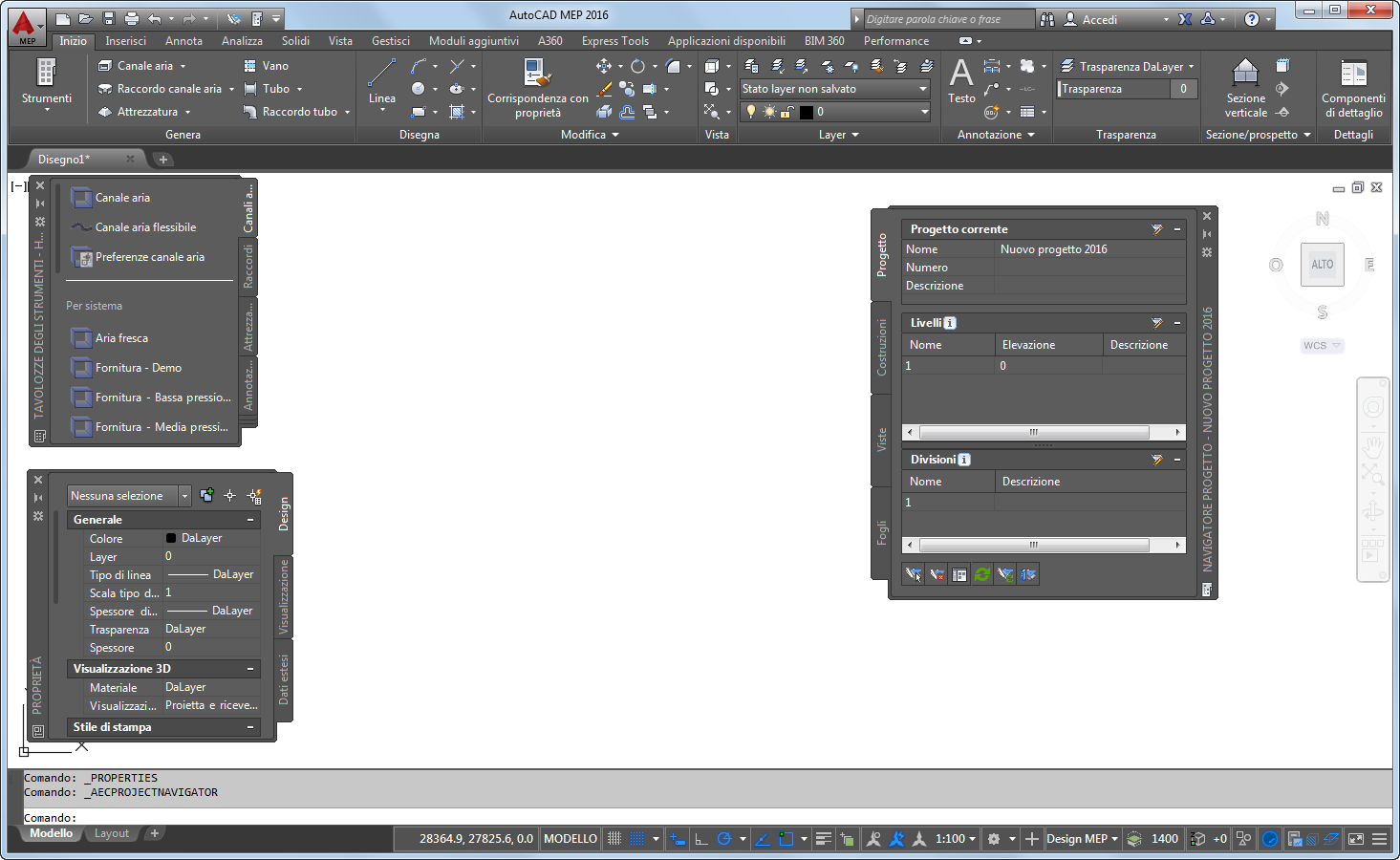Open the WCS coordinate system menu

pyautogui.click(x=1321, y=346)
